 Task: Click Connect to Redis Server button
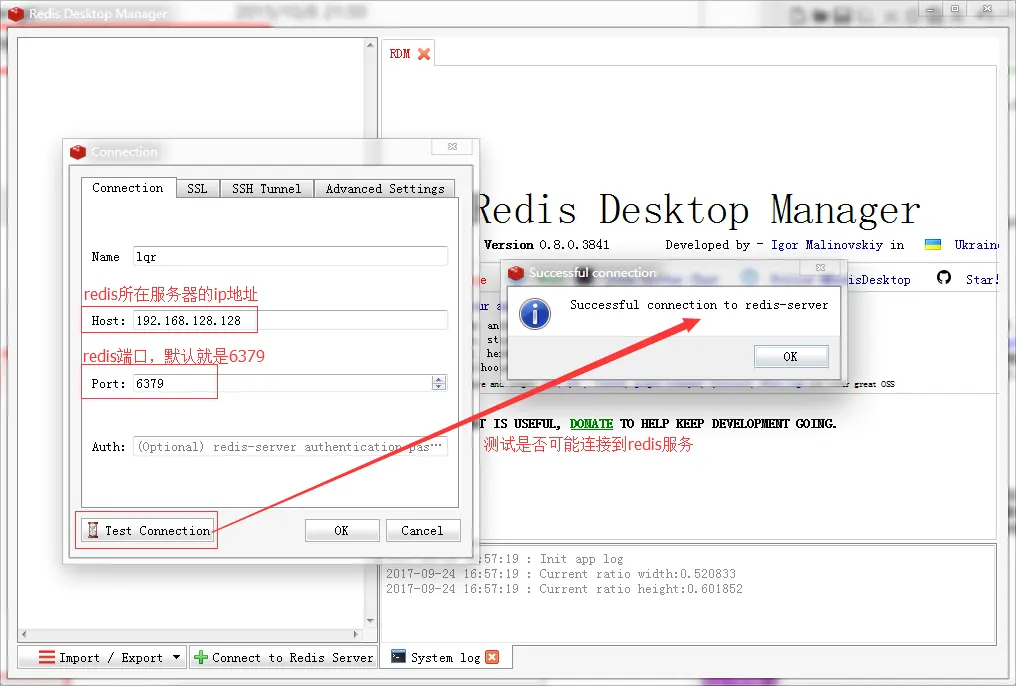(283, 657)
